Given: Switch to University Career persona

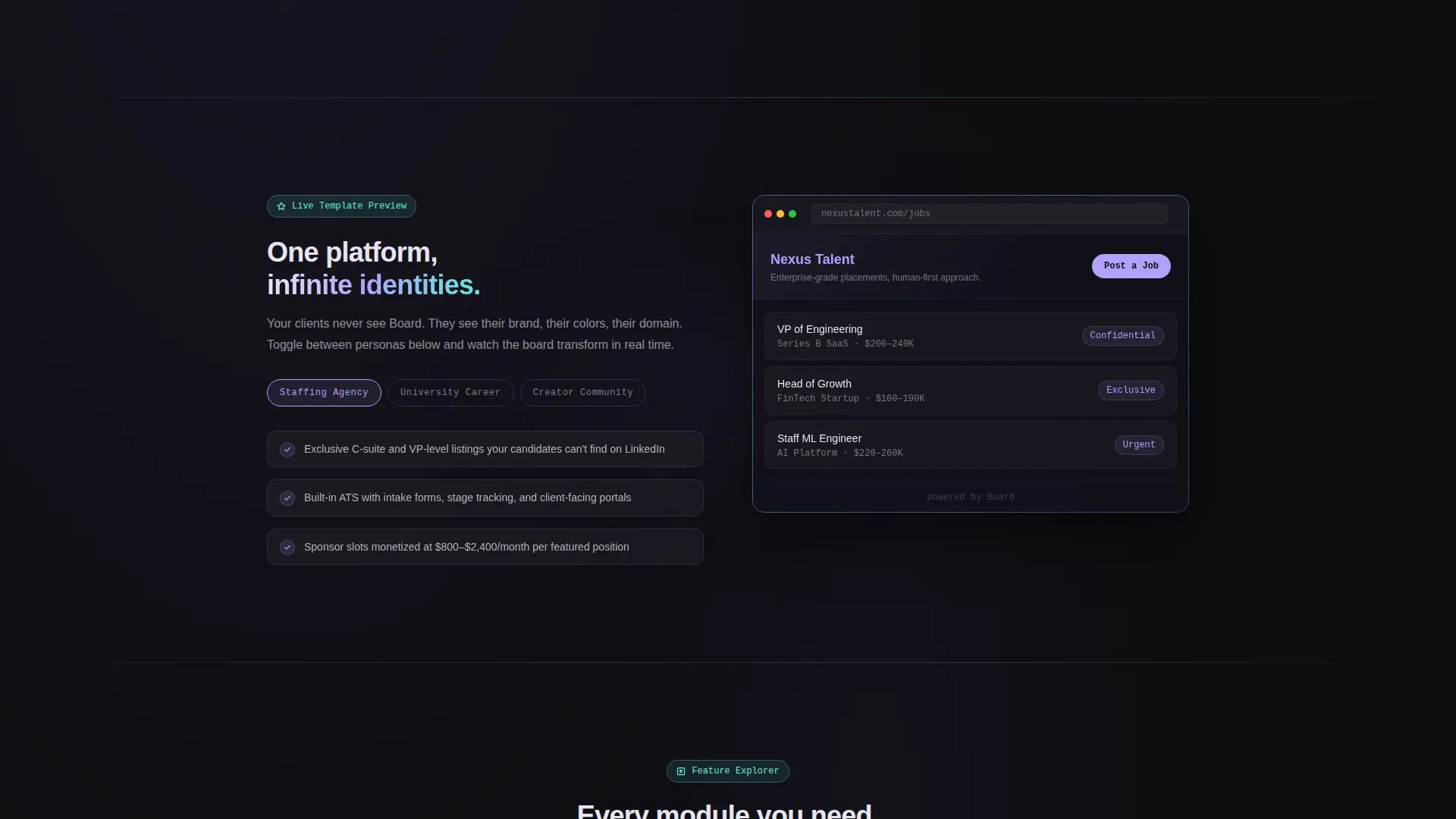Looking at the screenshot, I should coord(450,393).
